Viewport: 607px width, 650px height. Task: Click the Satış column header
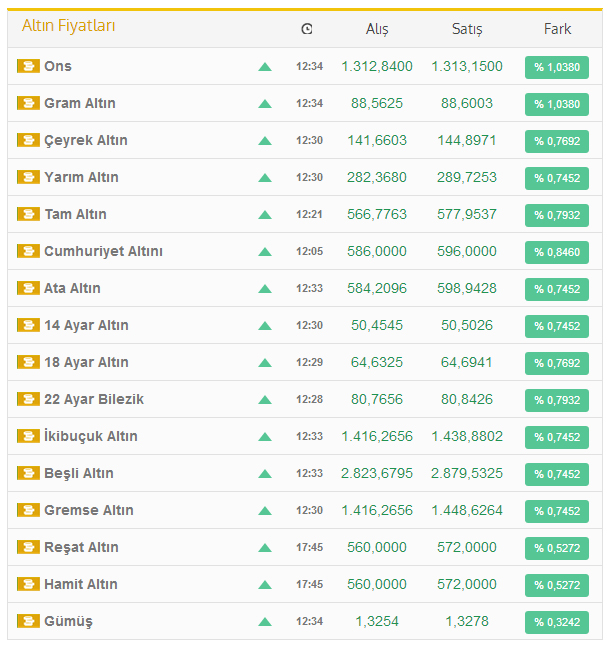(467, 29)
